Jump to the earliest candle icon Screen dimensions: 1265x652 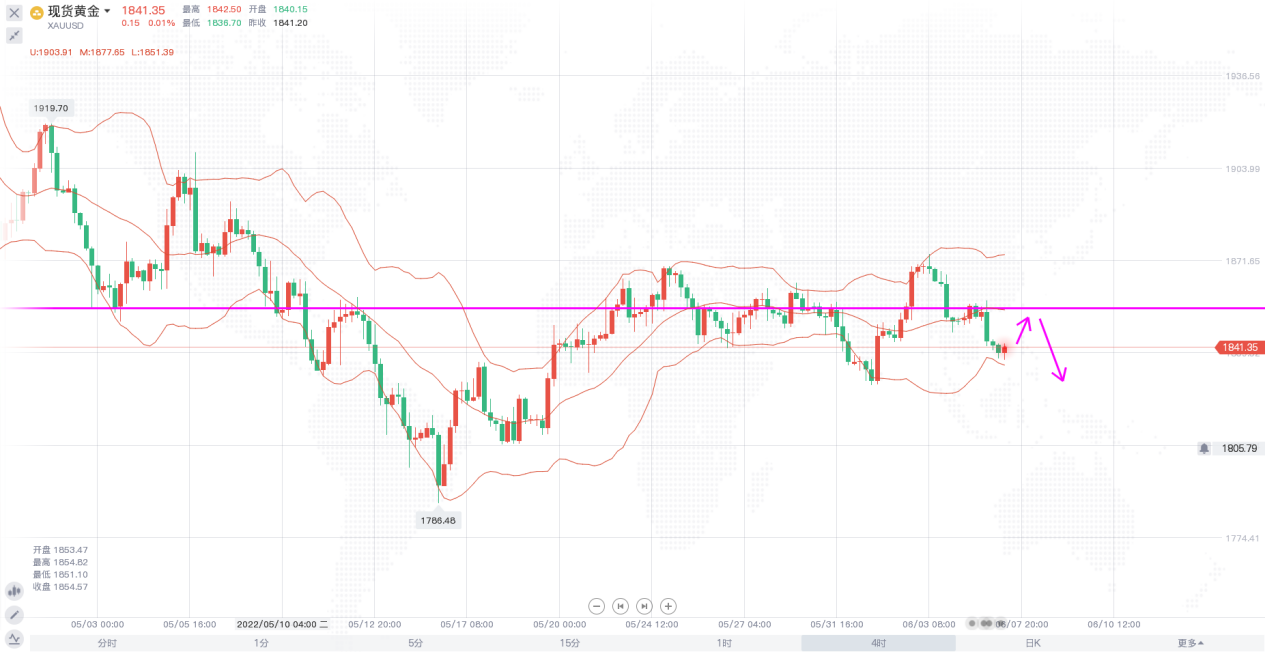pos(620,605)
